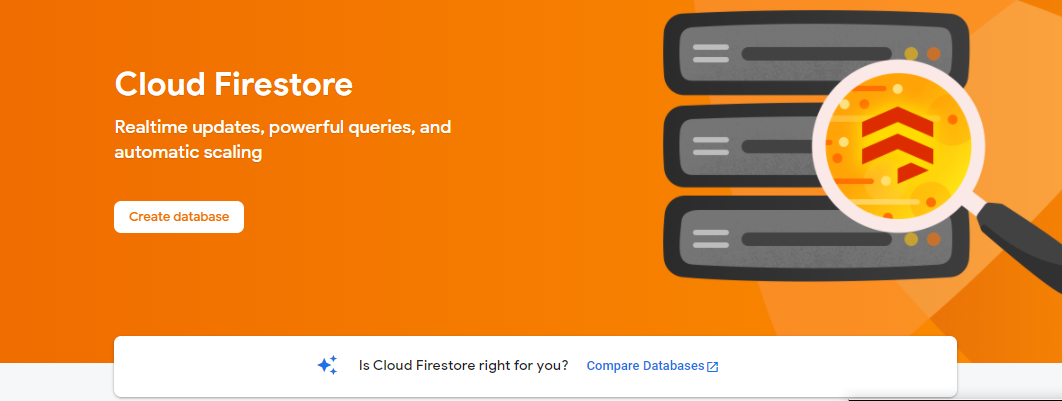Click the external-link icon beside Compare Databases
Viewport: 1062px width, 401px height.
tap(713, 366)
